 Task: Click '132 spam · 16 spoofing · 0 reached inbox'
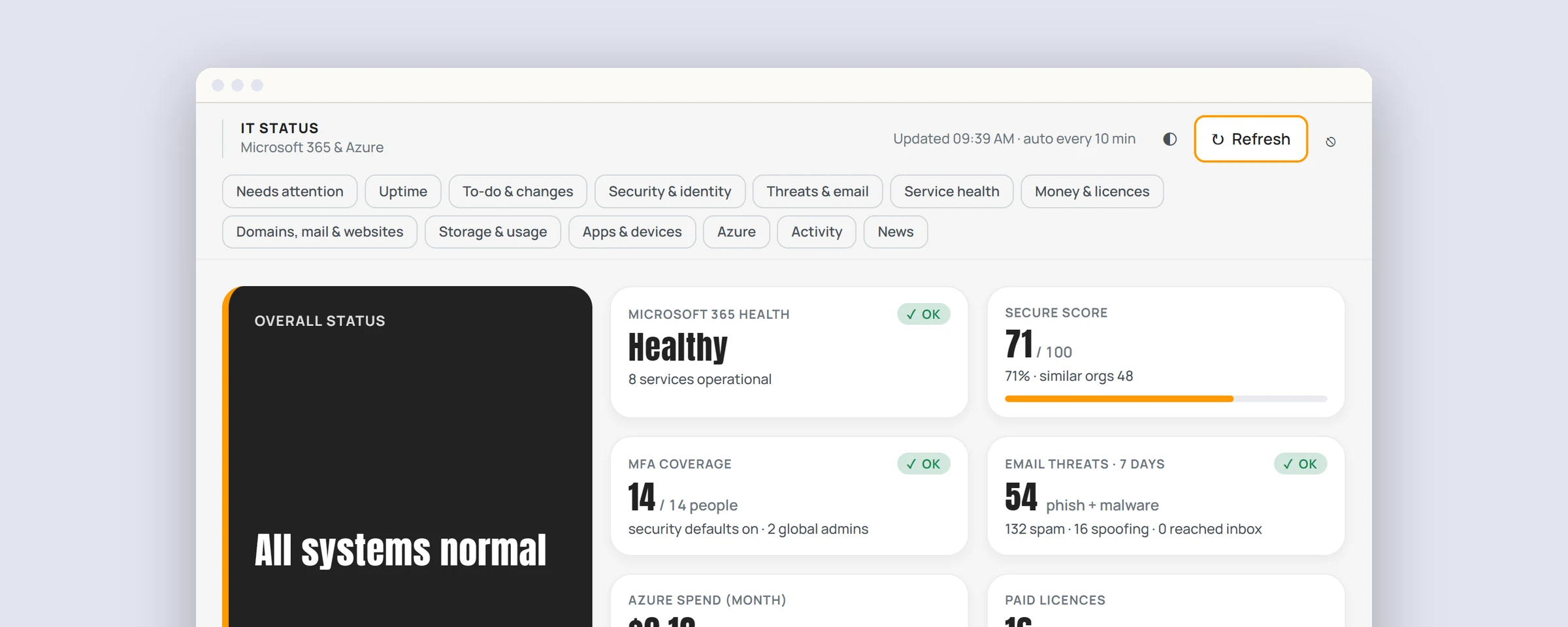pos(1133,529)
